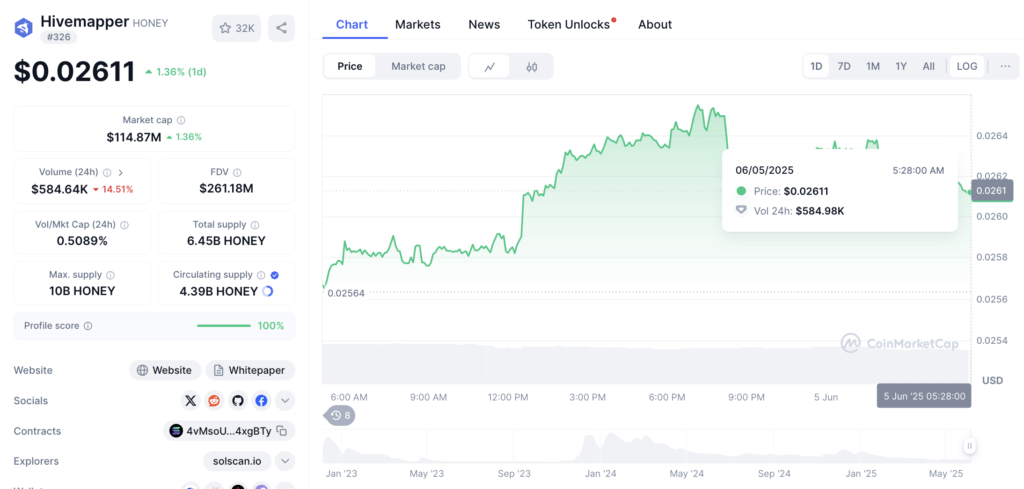1024x489 pixels.
Task: Select All time range
Action: 929,67
